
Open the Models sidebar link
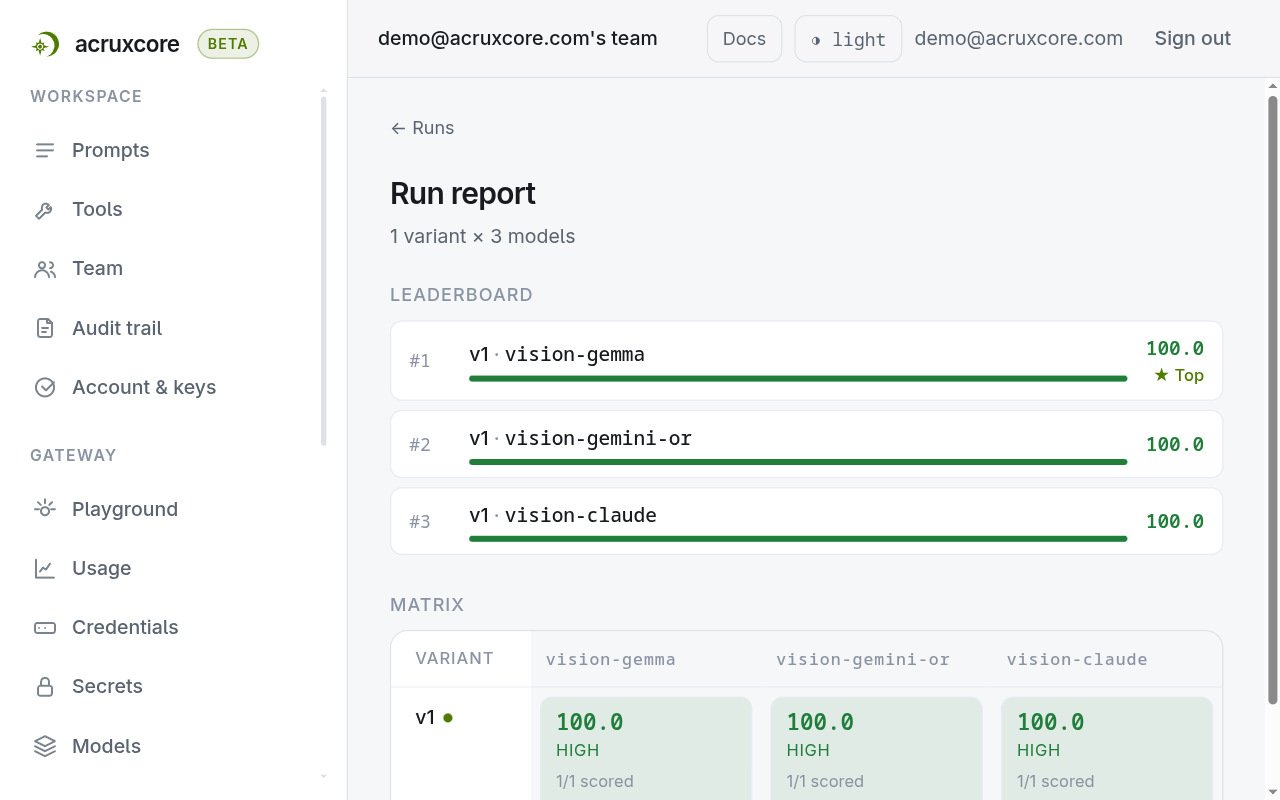click(106, 746)
